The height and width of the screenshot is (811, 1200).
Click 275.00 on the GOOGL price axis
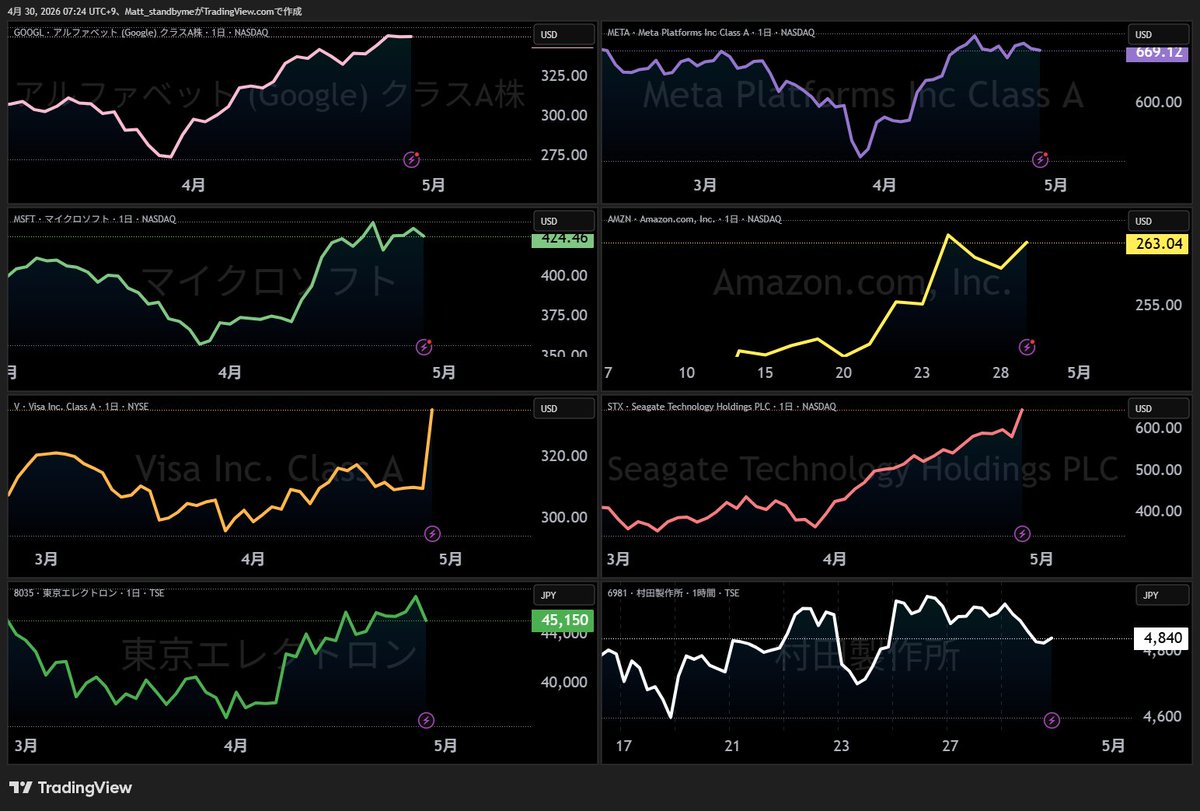point(562,155)
